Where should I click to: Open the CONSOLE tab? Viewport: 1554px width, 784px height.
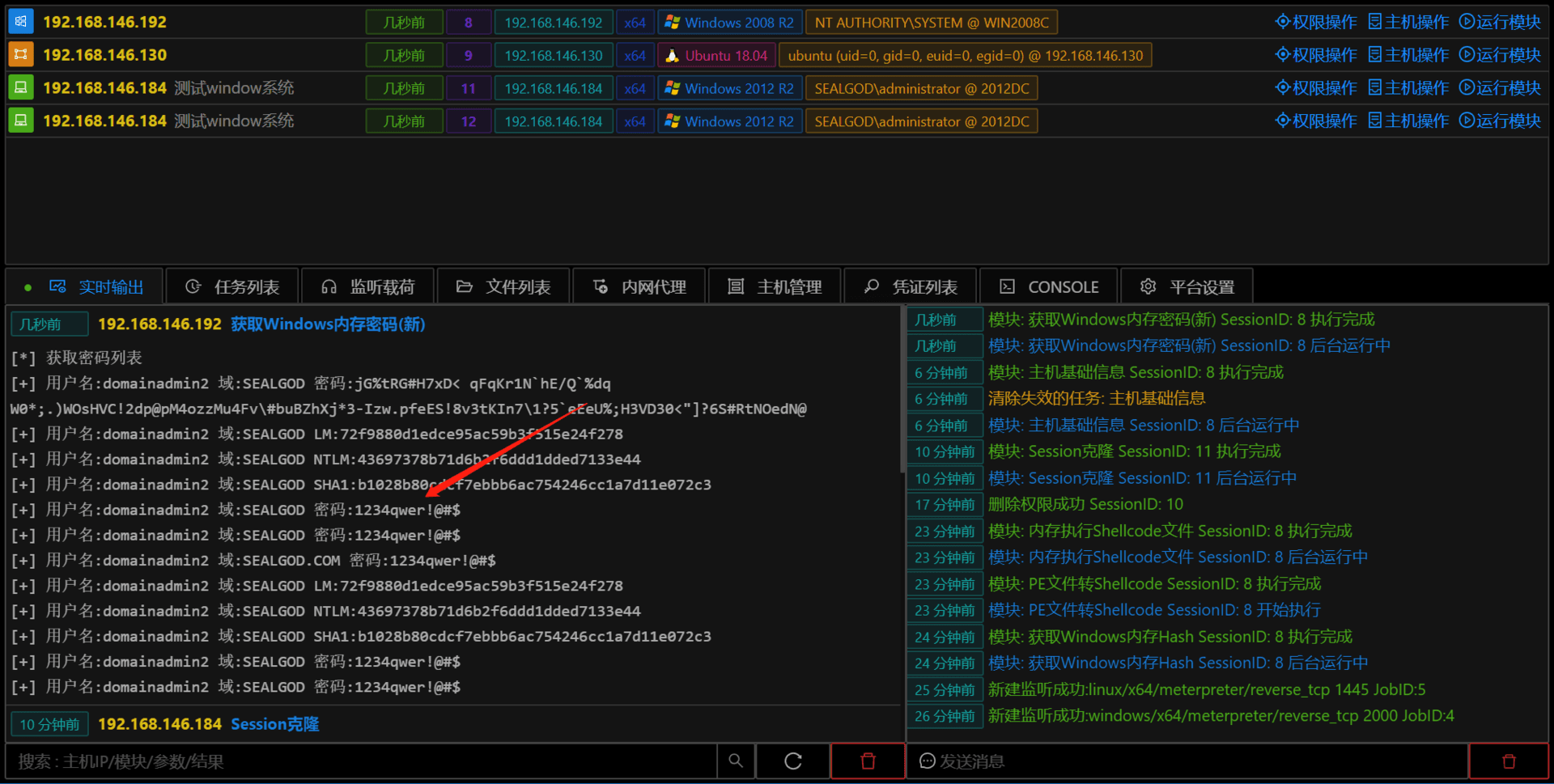coord(1048,286)
